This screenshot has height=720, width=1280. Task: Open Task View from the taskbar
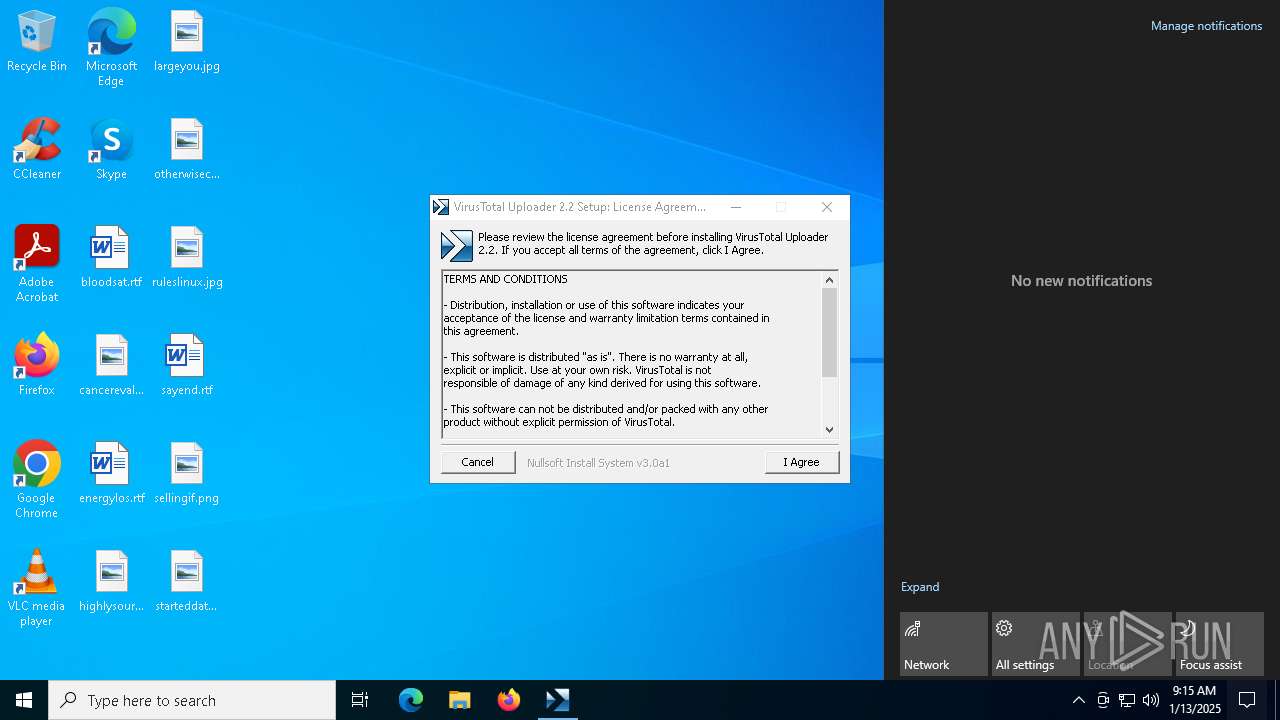(360, 700)
